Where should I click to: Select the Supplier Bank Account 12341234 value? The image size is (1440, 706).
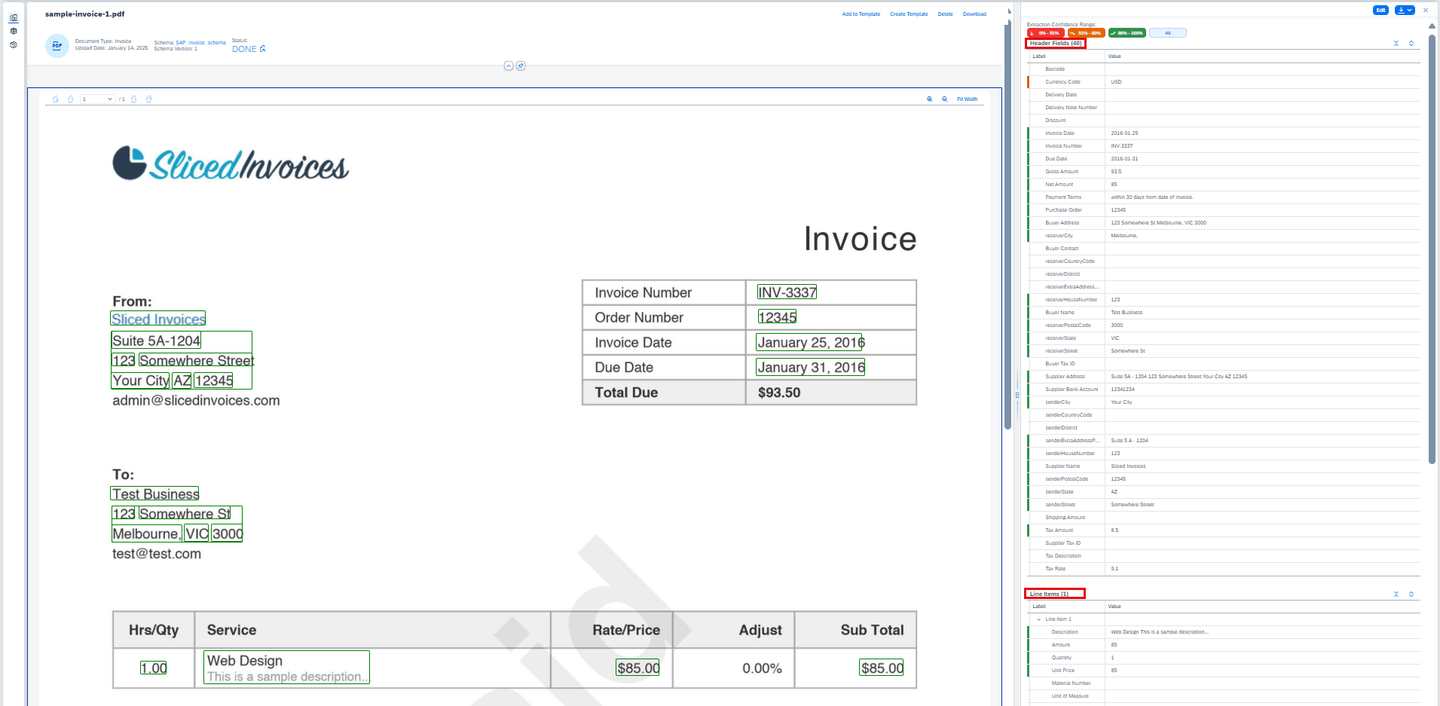tap(1124, 389)
